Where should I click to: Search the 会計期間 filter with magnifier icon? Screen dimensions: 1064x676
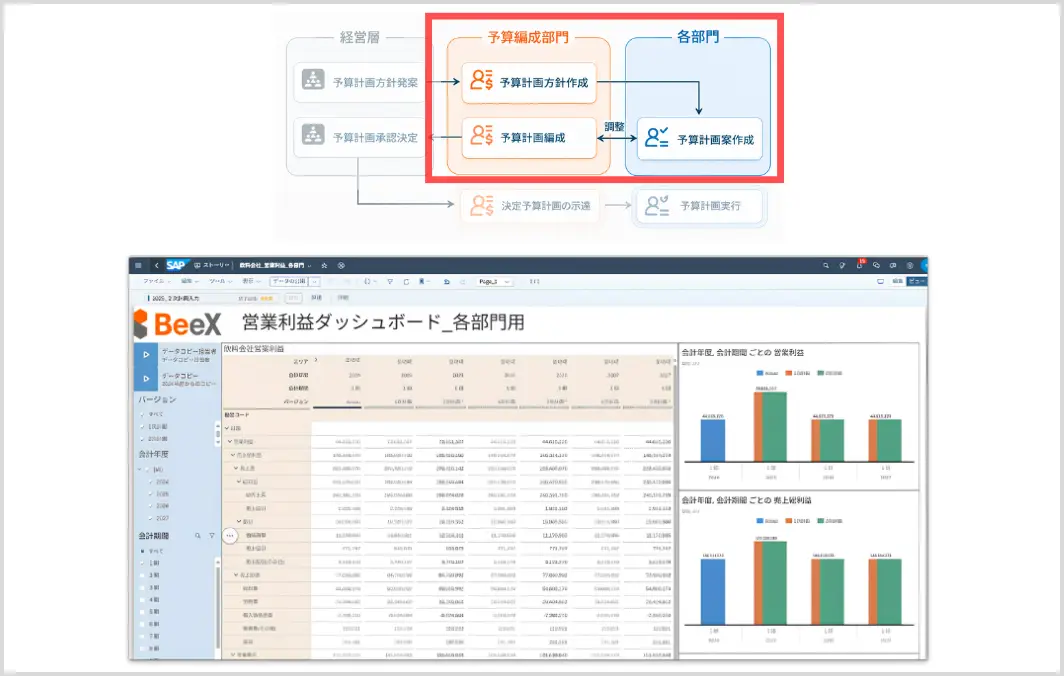pyautogui.click(x=198, y=536)
